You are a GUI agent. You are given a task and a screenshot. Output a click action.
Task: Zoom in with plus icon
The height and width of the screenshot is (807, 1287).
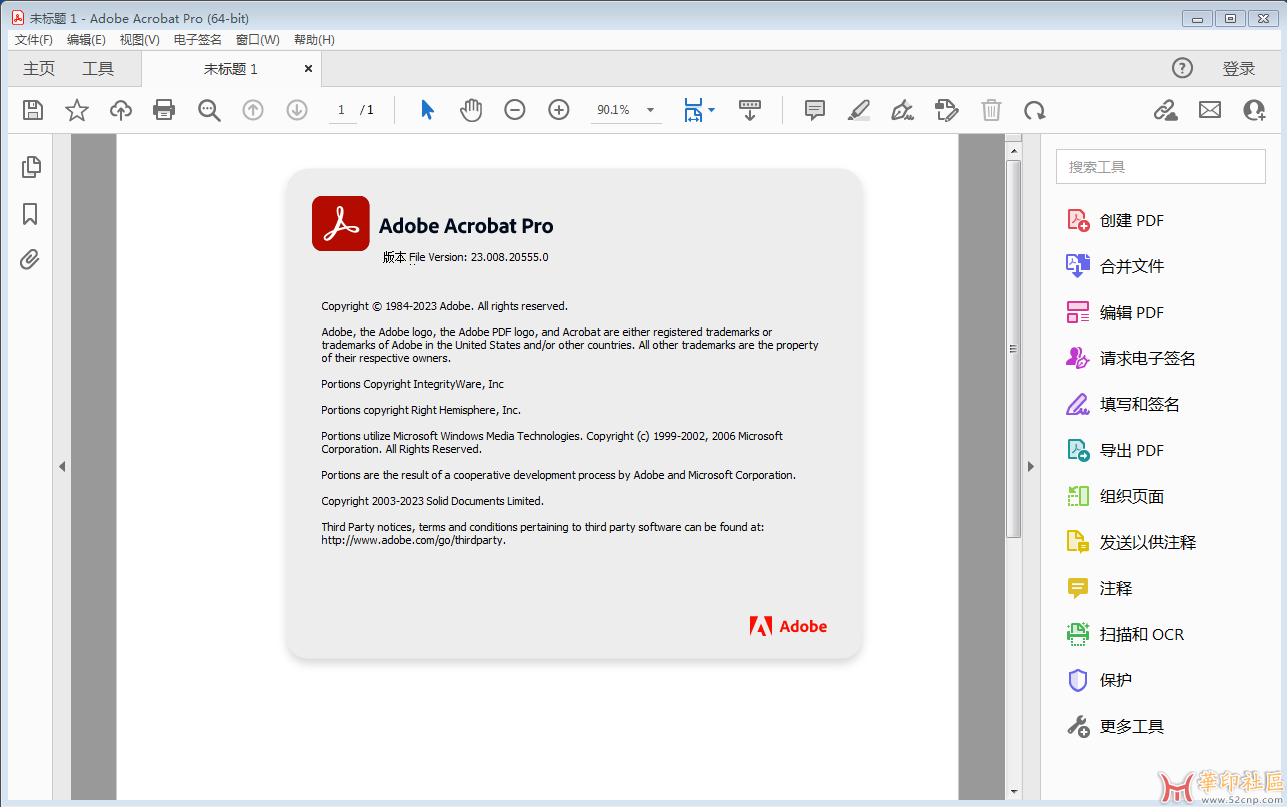559,110
